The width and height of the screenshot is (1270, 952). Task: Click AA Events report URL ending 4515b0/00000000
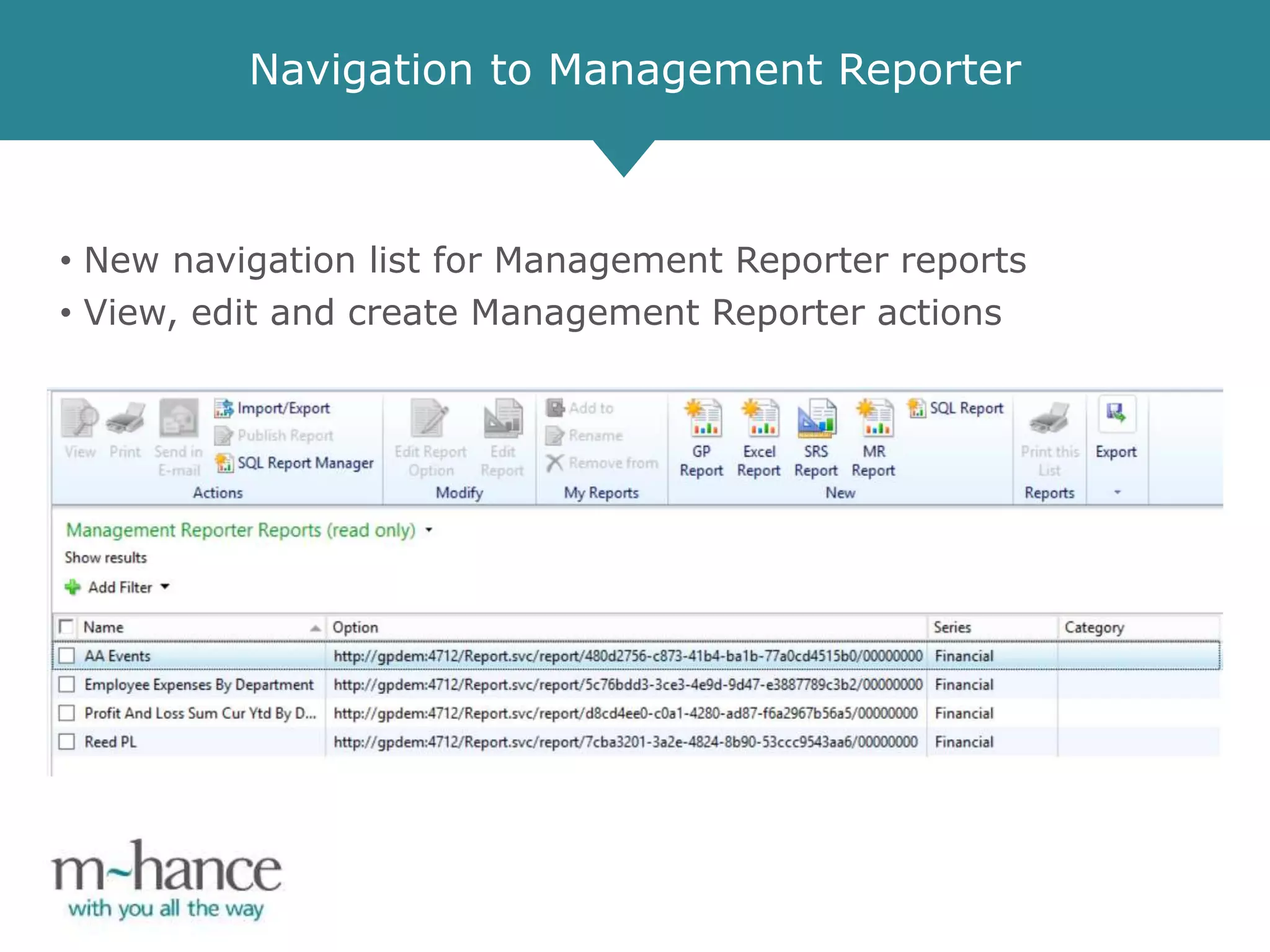pos(628,656)
